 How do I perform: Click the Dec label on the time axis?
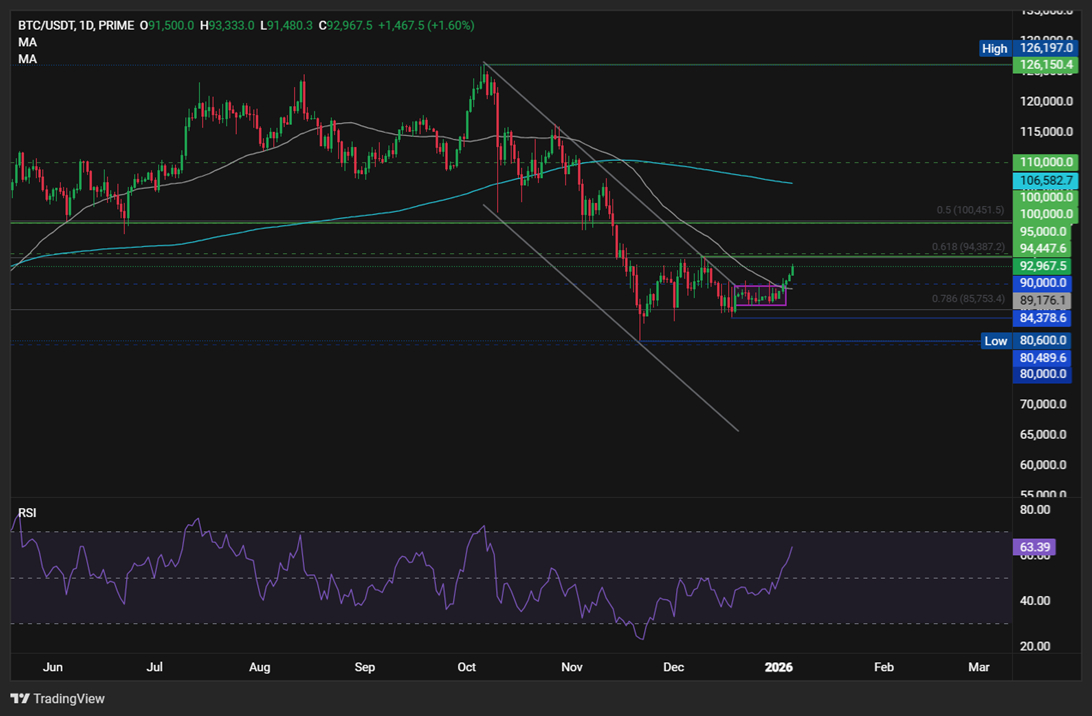coord(673,667)
